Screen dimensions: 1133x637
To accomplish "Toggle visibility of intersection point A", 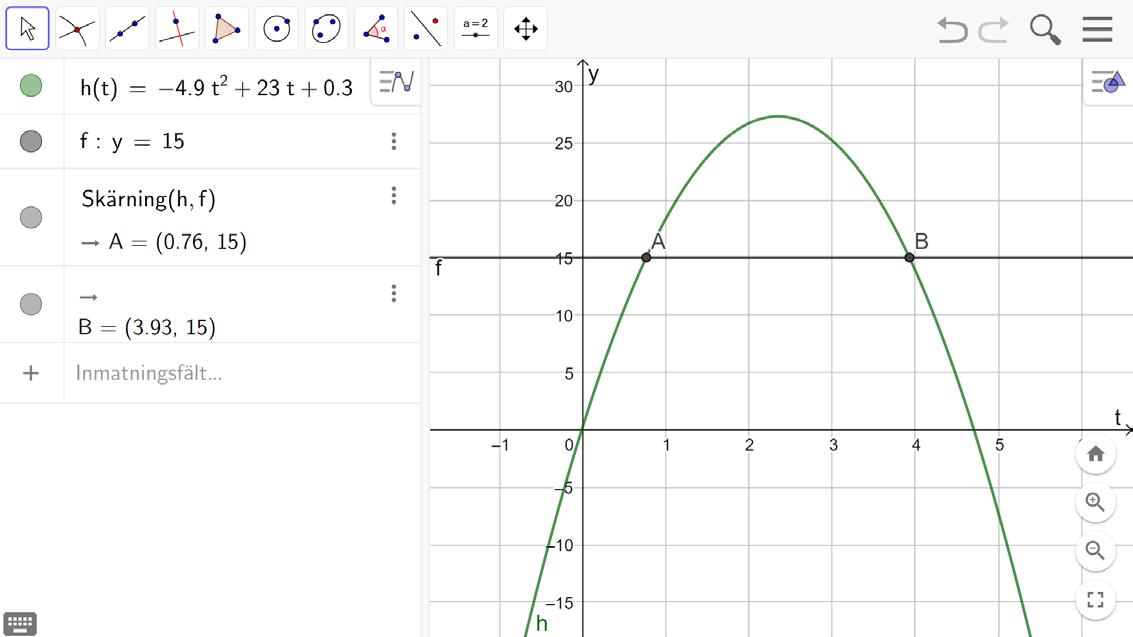I will click(x=31, y=217).
